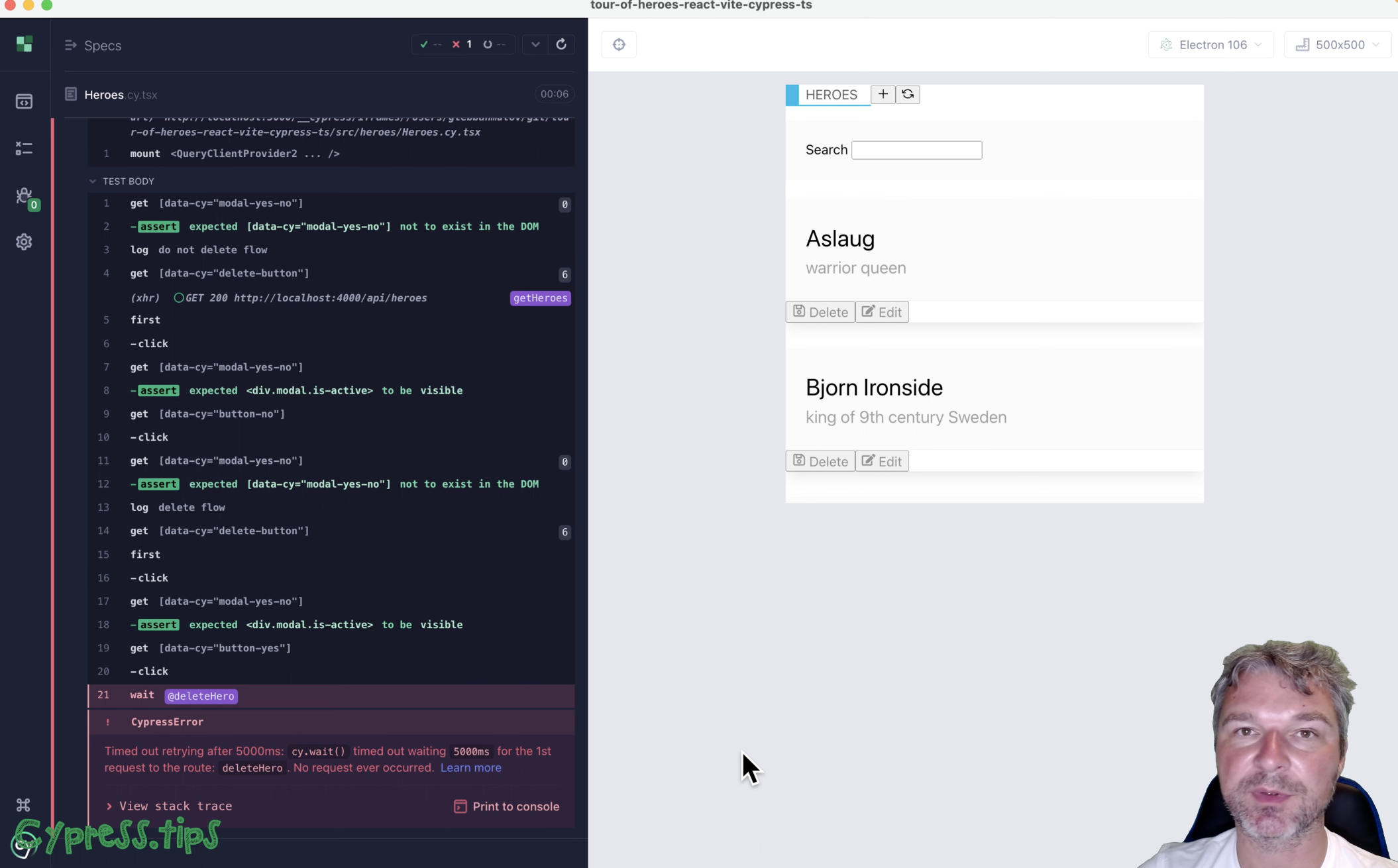1398x868 pixels.
Task: Open the 500x500 viewport size dropdown
Action: 1338,44
